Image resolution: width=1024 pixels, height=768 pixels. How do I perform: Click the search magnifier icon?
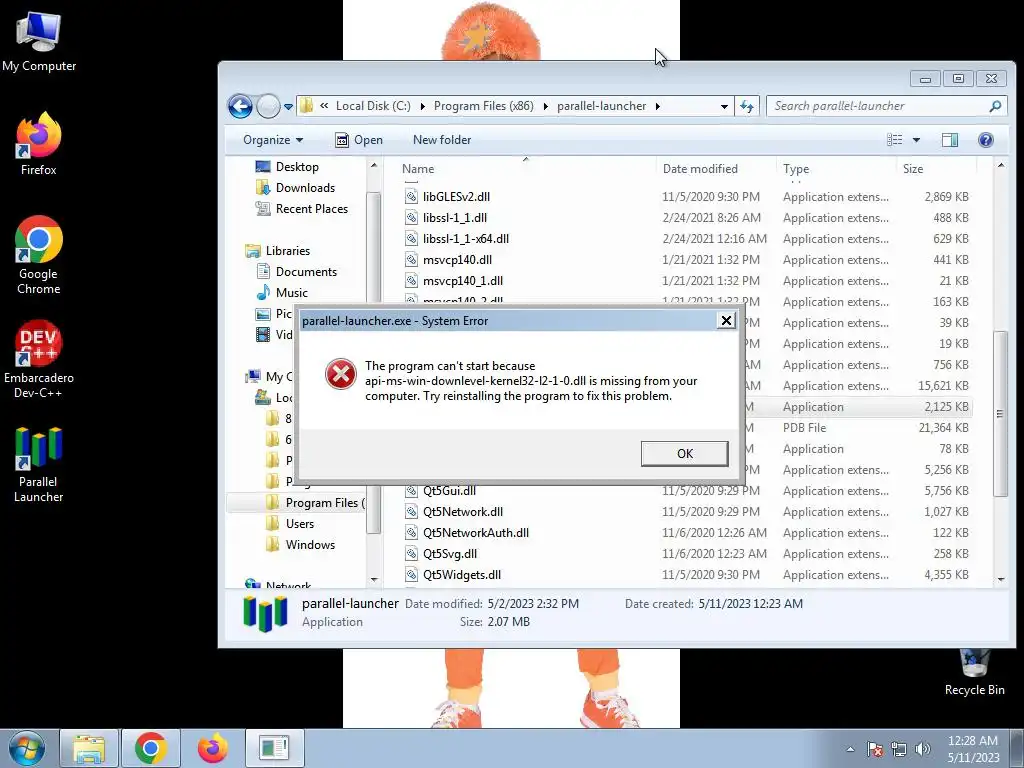coord(995,106)
